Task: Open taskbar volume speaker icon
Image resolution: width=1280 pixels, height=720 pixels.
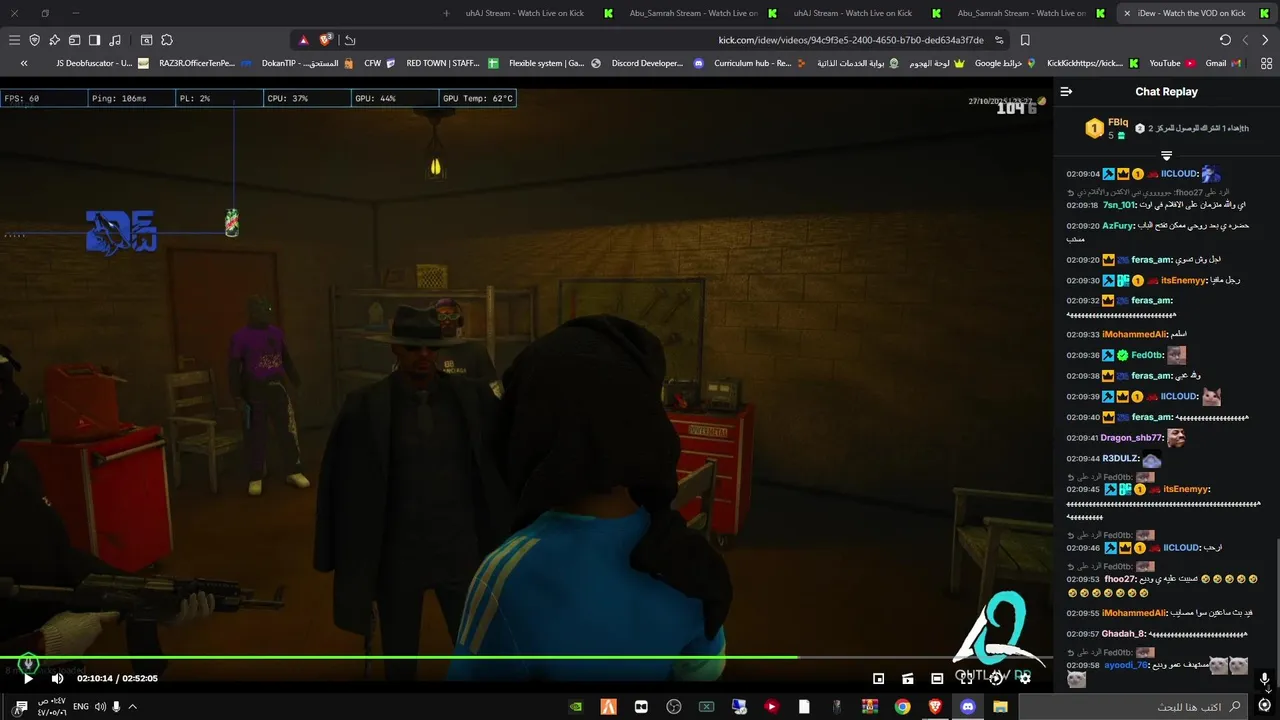Action: 100,707
